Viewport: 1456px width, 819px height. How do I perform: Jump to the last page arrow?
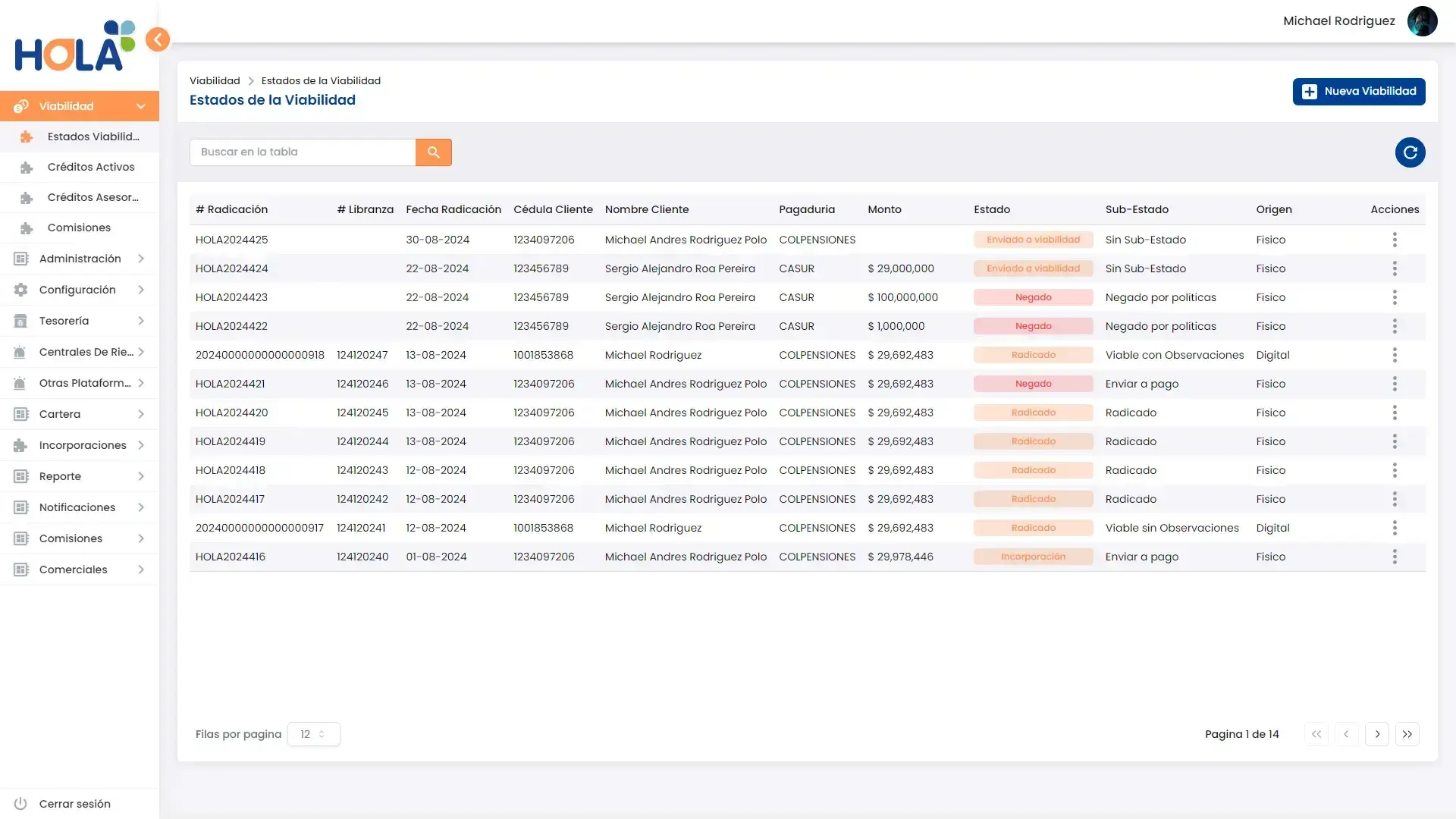coord(1407,734)
